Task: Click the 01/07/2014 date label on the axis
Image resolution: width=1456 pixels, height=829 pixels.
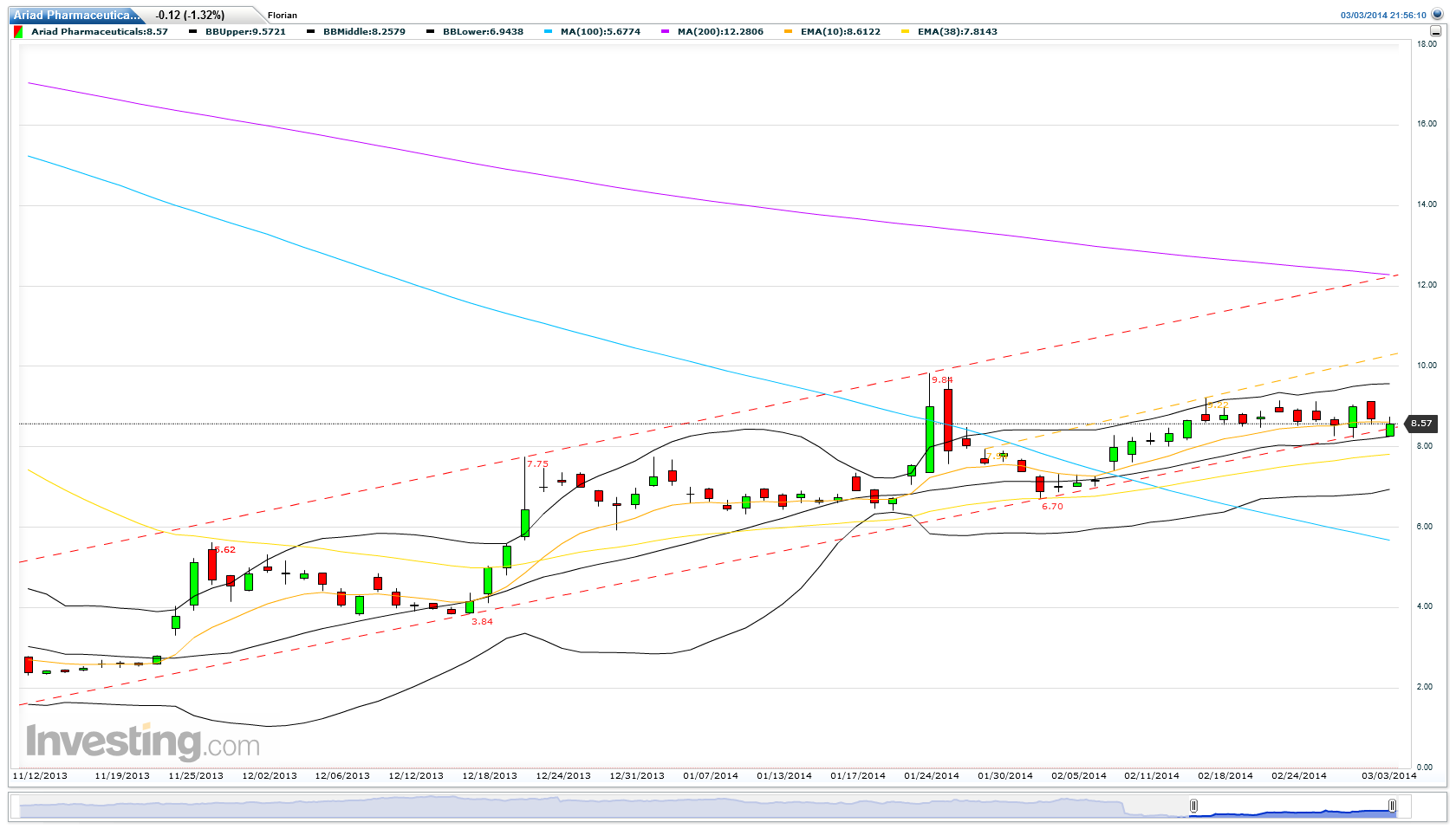Action: (x=711, y=776)
